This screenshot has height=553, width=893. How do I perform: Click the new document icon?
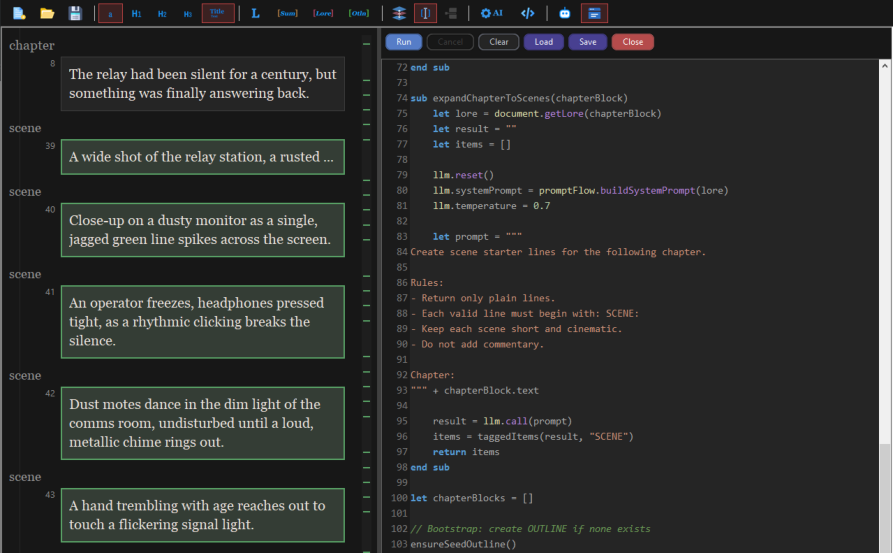tap(19, 13)
